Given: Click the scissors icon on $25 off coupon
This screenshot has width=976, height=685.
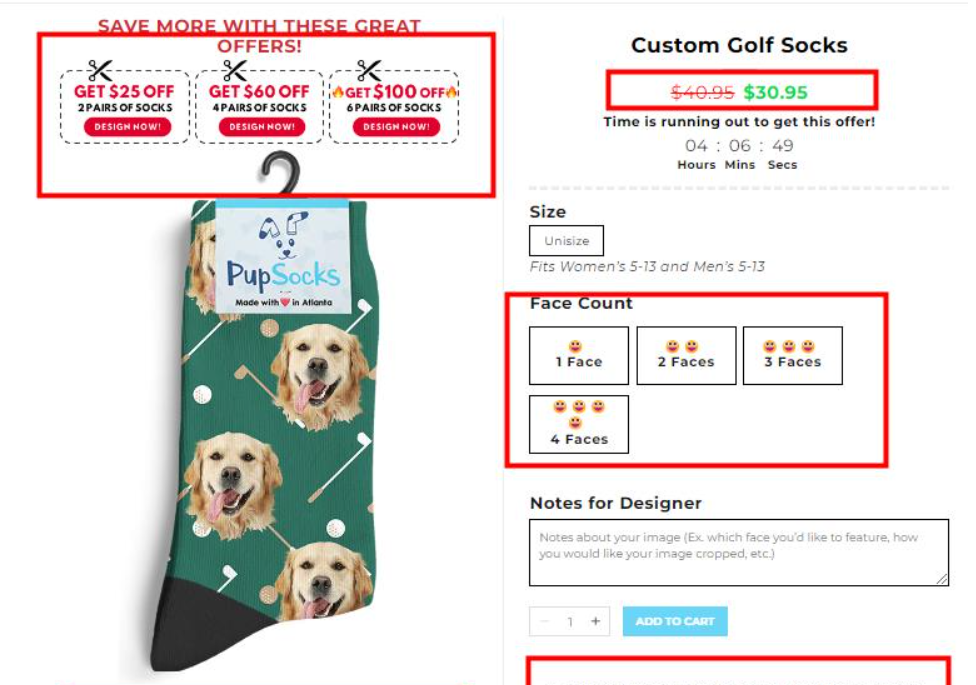Looking at the screenshot, I should (100, 71).
